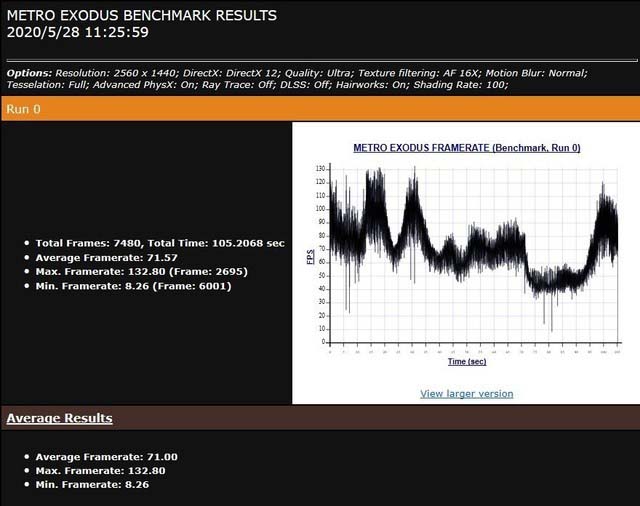Click 'Max. Framerate: 132.80 (Frame: 2695)' line
Screen dimensions: 640x506
[141, 272]
